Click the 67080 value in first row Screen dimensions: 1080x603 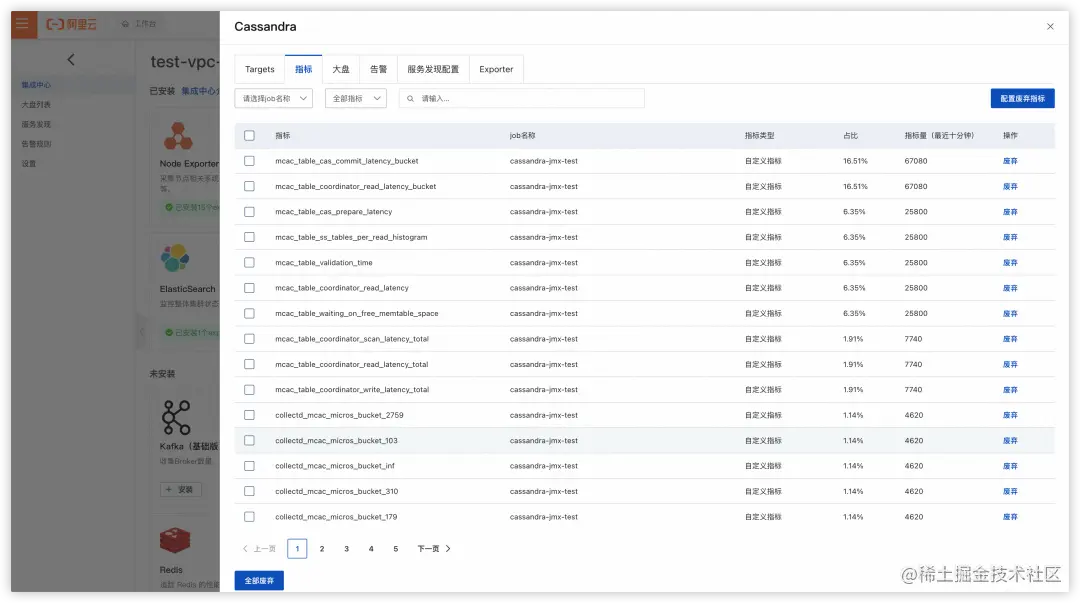(915, 161)
